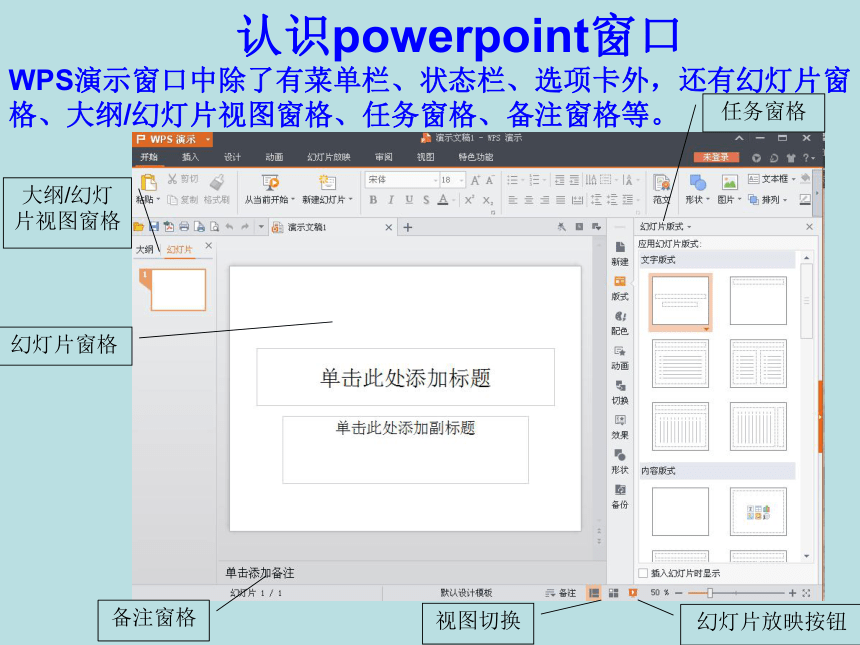Align text right in ribbon

pyautogui.click(x=545, y=200)
